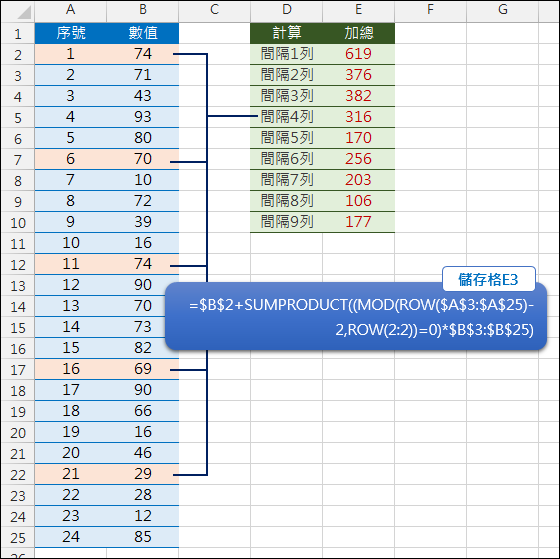Select cell 間隔1列
Screen dimensions: 560x559
pos(286,54)
